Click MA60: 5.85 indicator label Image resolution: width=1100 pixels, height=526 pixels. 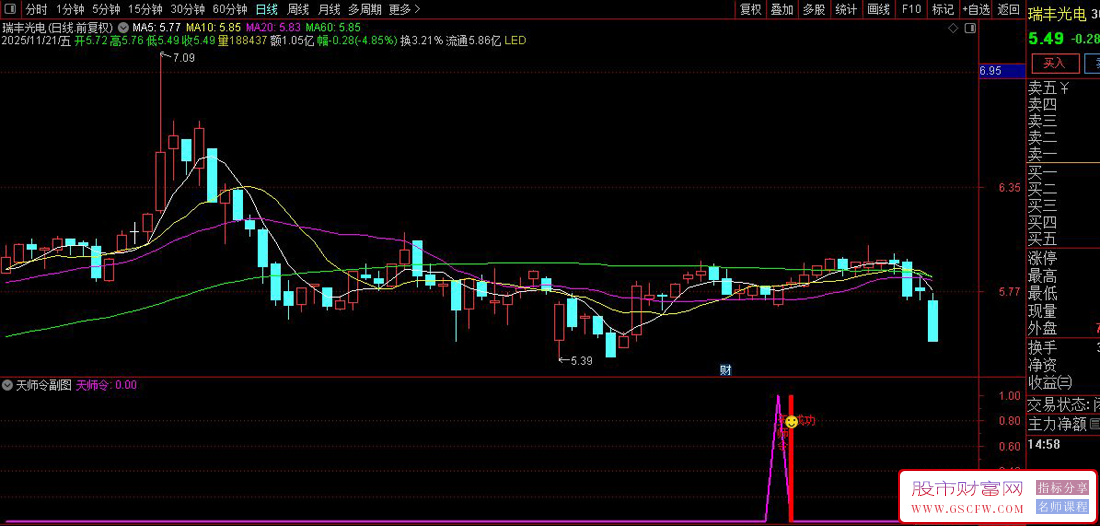point(333,27)
